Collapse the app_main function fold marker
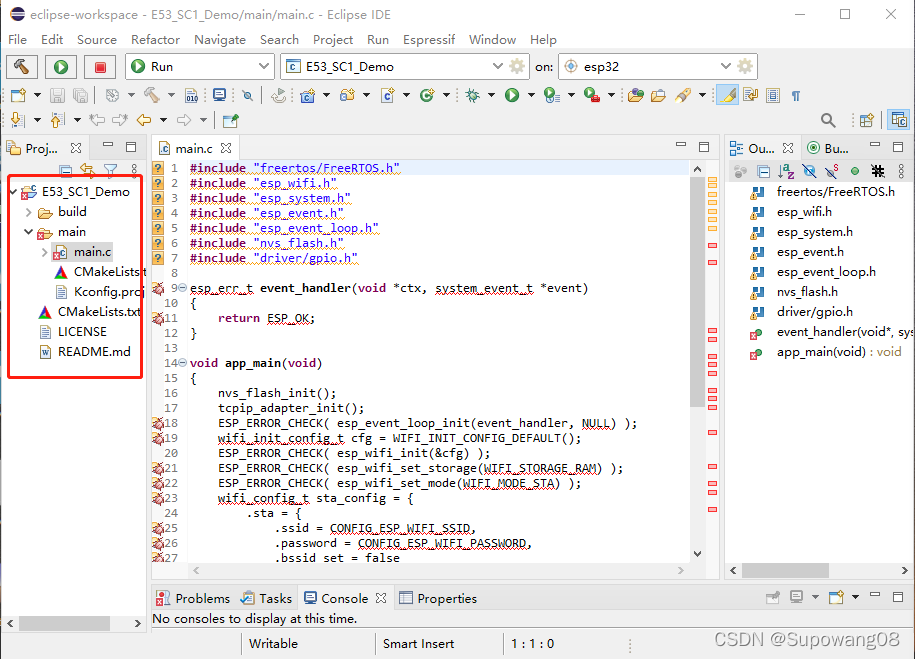The height and width of the screenshot is (659, 915). click(183, 363)
